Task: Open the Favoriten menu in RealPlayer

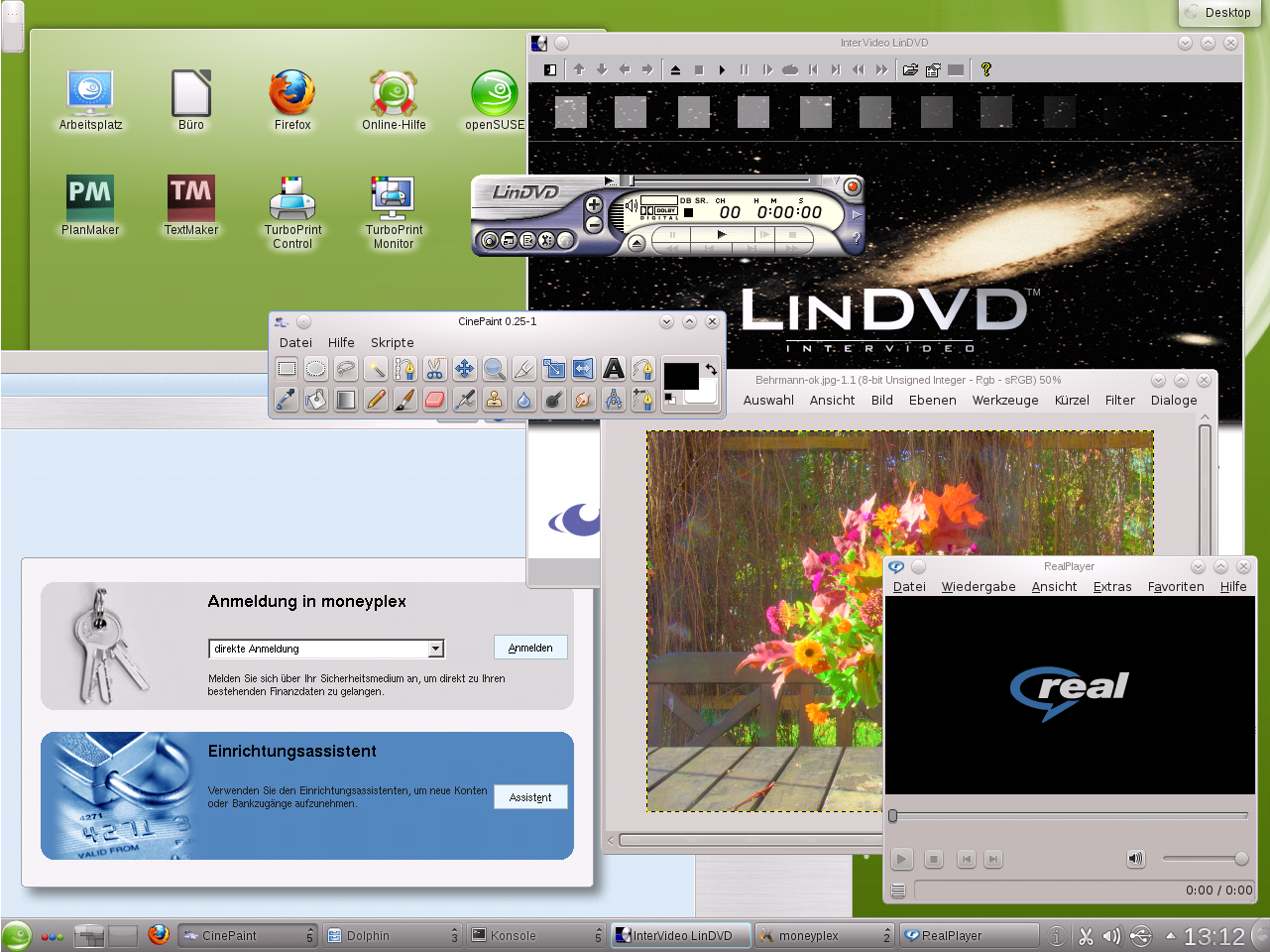Action: [x=1176, y=586]
